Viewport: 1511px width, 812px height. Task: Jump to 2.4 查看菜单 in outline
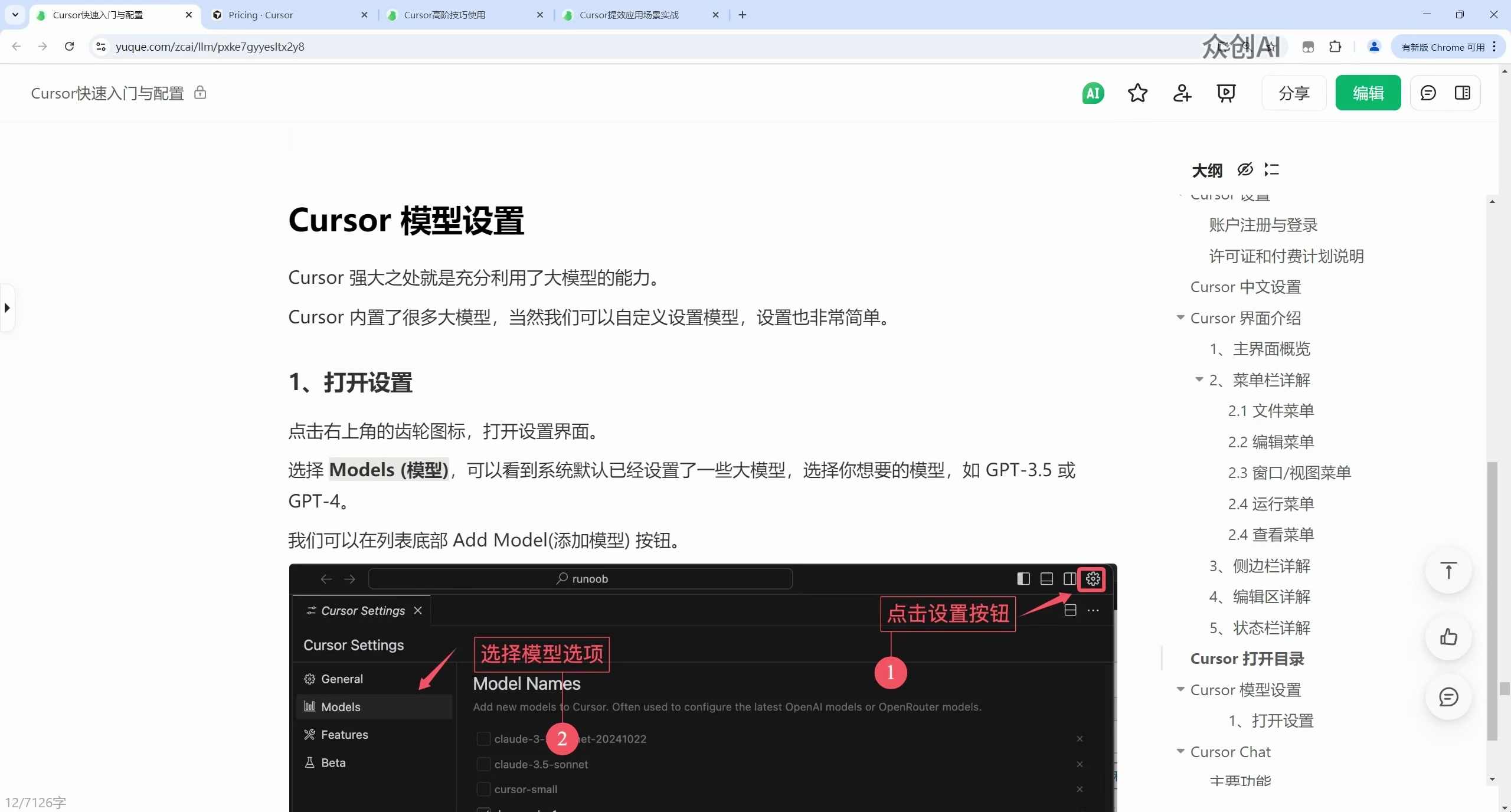[1271, 535]
